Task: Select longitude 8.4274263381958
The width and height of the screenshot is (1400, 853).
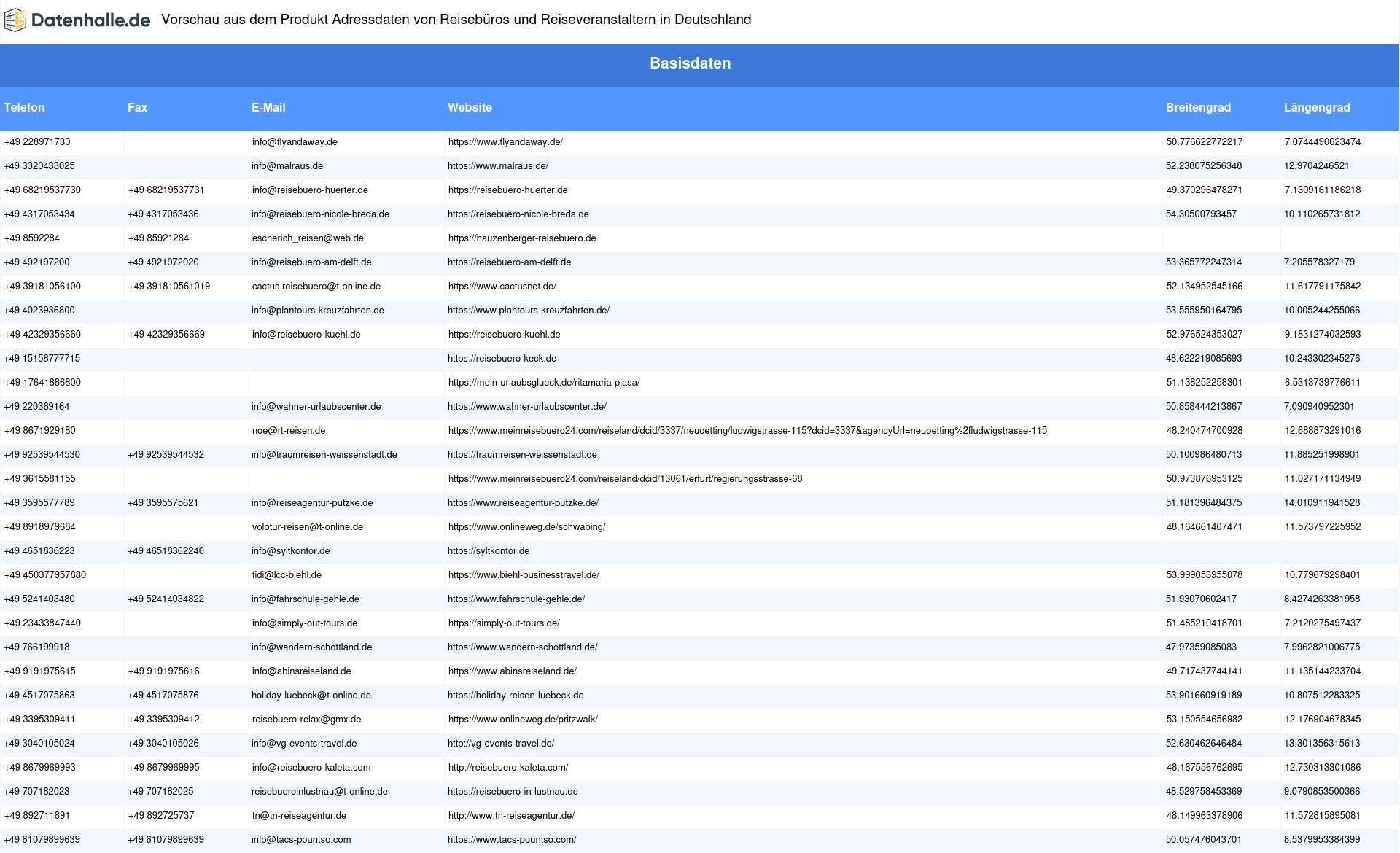Action: pos(1322,599)
